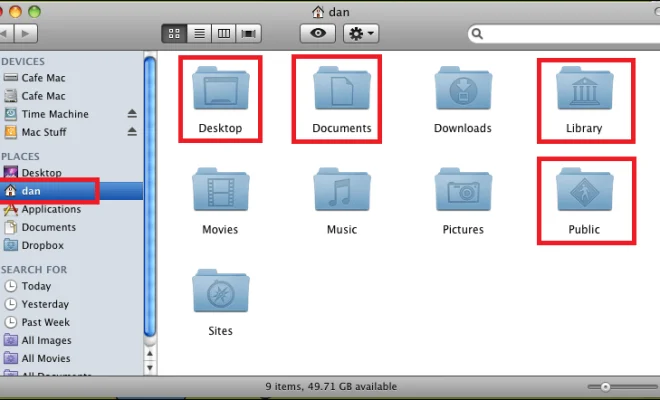Open the Pictures folder

tap(463, 190)
